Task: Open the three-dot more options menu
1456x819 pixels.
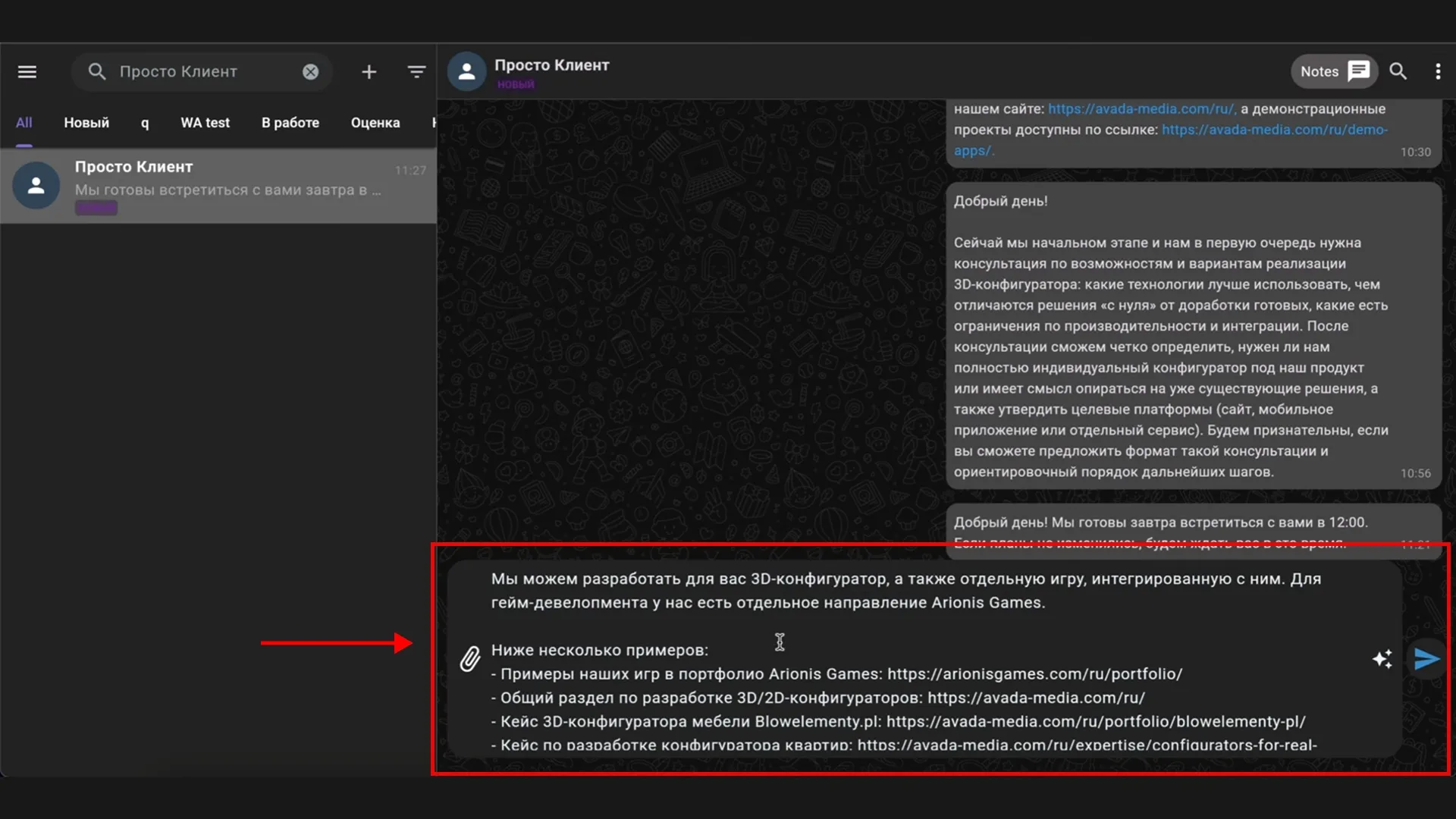Action: (x=1438, y=71)
